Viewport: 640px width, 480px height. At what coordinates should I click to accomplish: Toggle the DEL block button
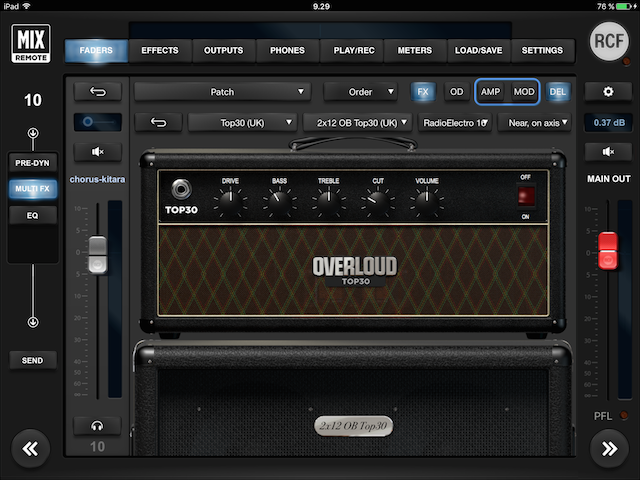[558, 92]
